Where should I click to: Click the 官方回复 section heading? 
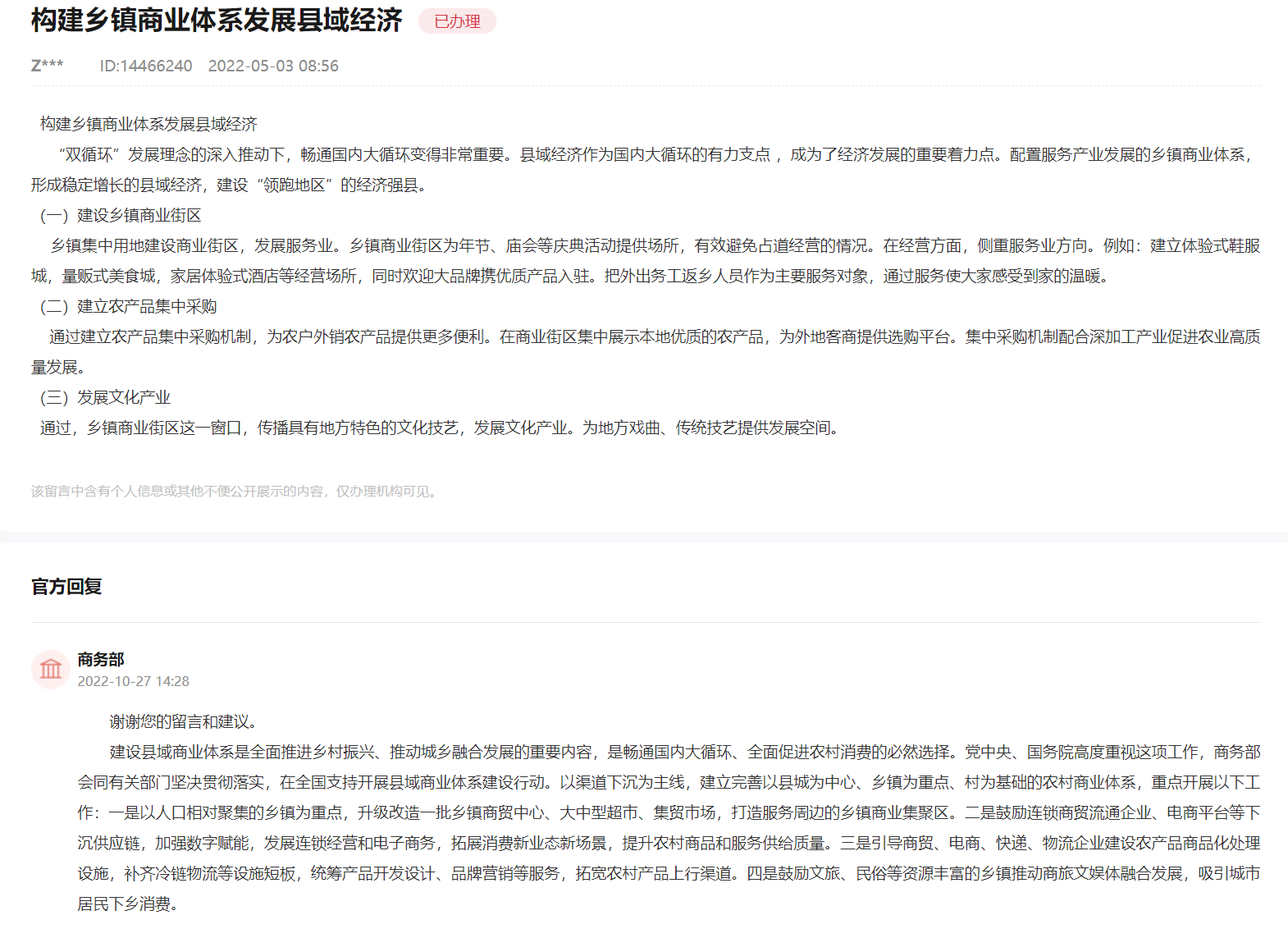(66, 587)
